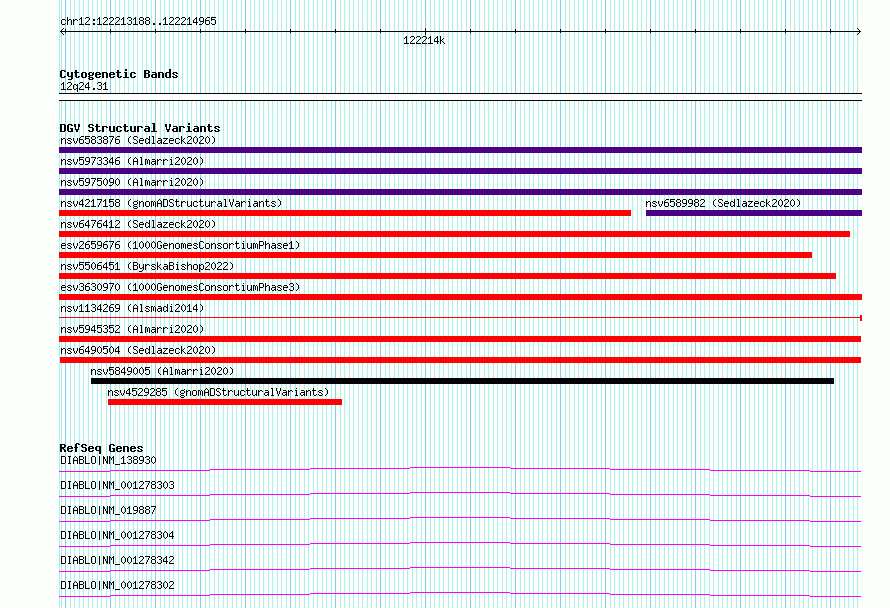The width and height of the screenshot is (890, 608).
Task: Select the DIABLO|NM_138930 transcript label
Action: (108, 460)
